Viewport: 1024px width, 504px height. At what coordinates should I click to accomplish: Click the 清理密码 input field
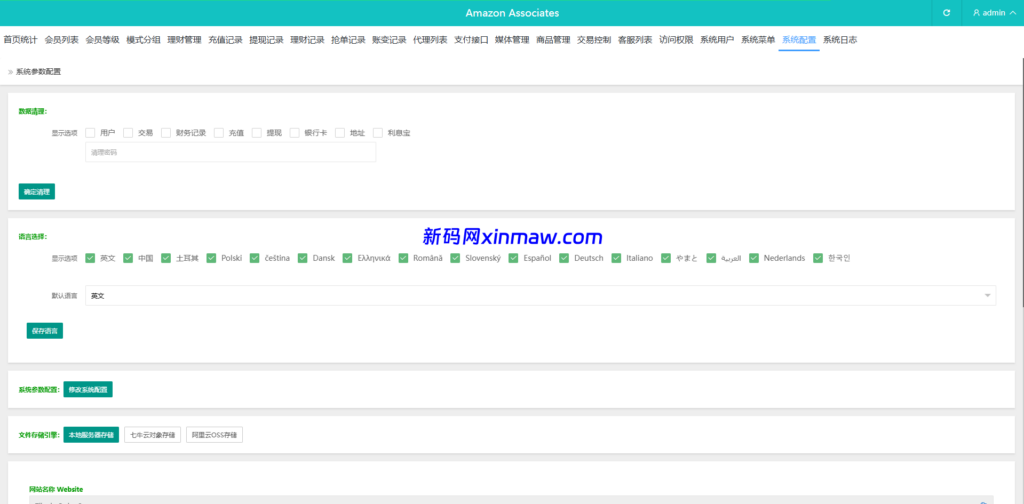pos(231,152)
